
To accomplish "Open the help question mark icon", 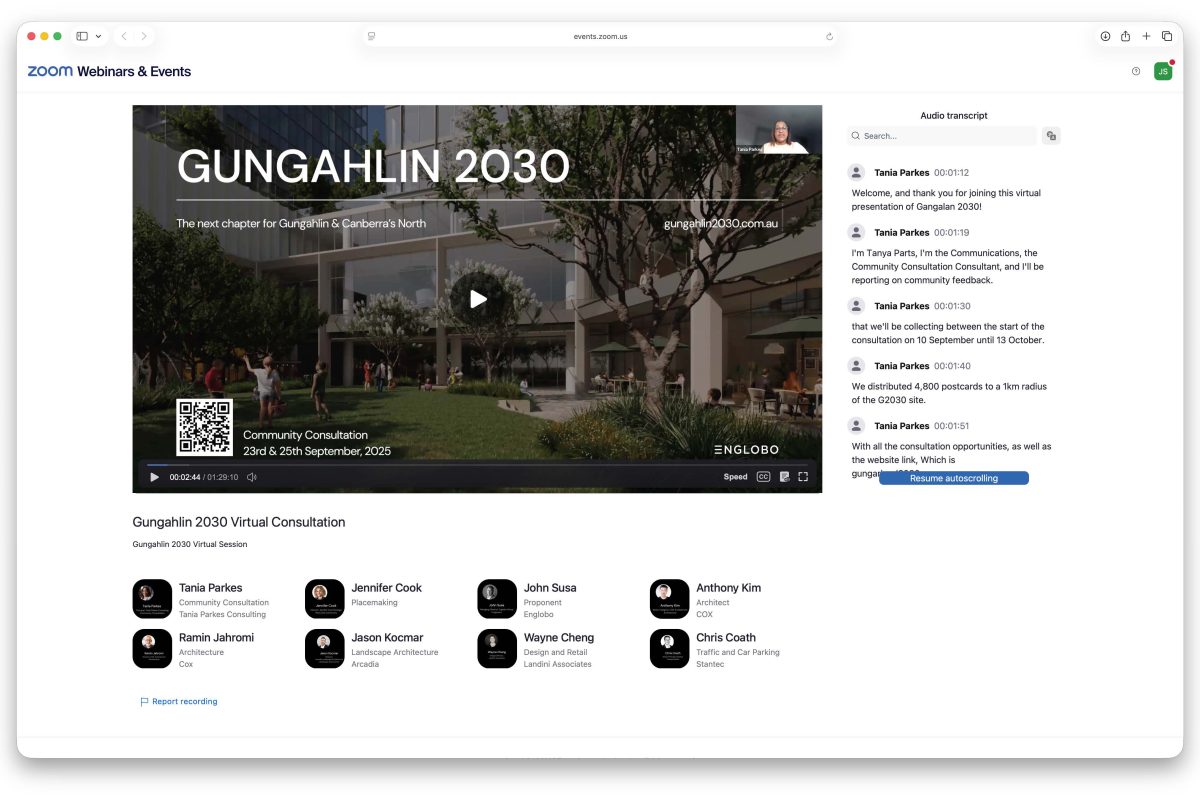I will tap(1136, 71).
